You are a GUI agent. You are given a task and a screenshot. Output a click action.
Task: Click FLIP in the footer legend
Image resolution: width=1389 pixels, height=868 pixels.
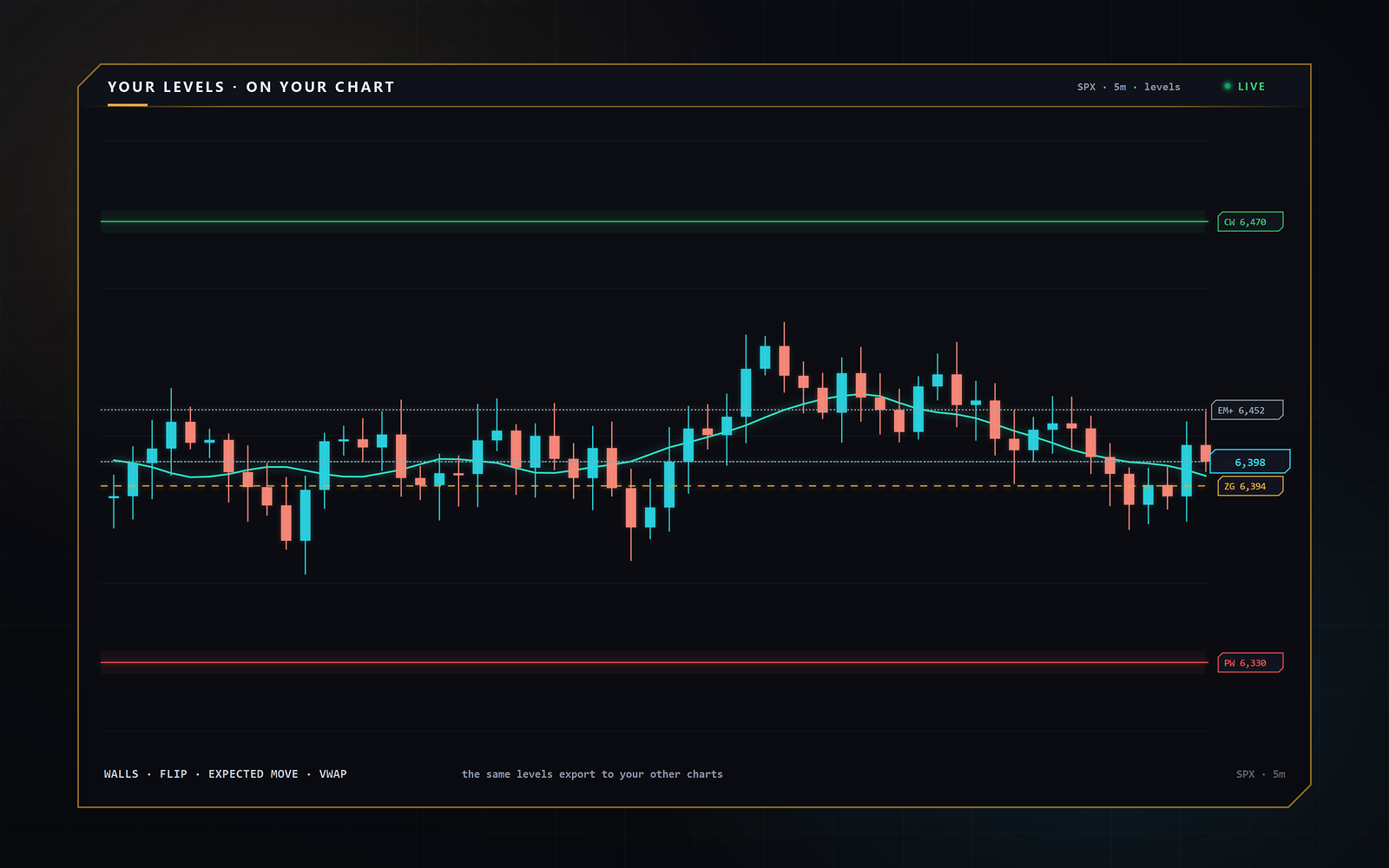(x=174, y=774)
